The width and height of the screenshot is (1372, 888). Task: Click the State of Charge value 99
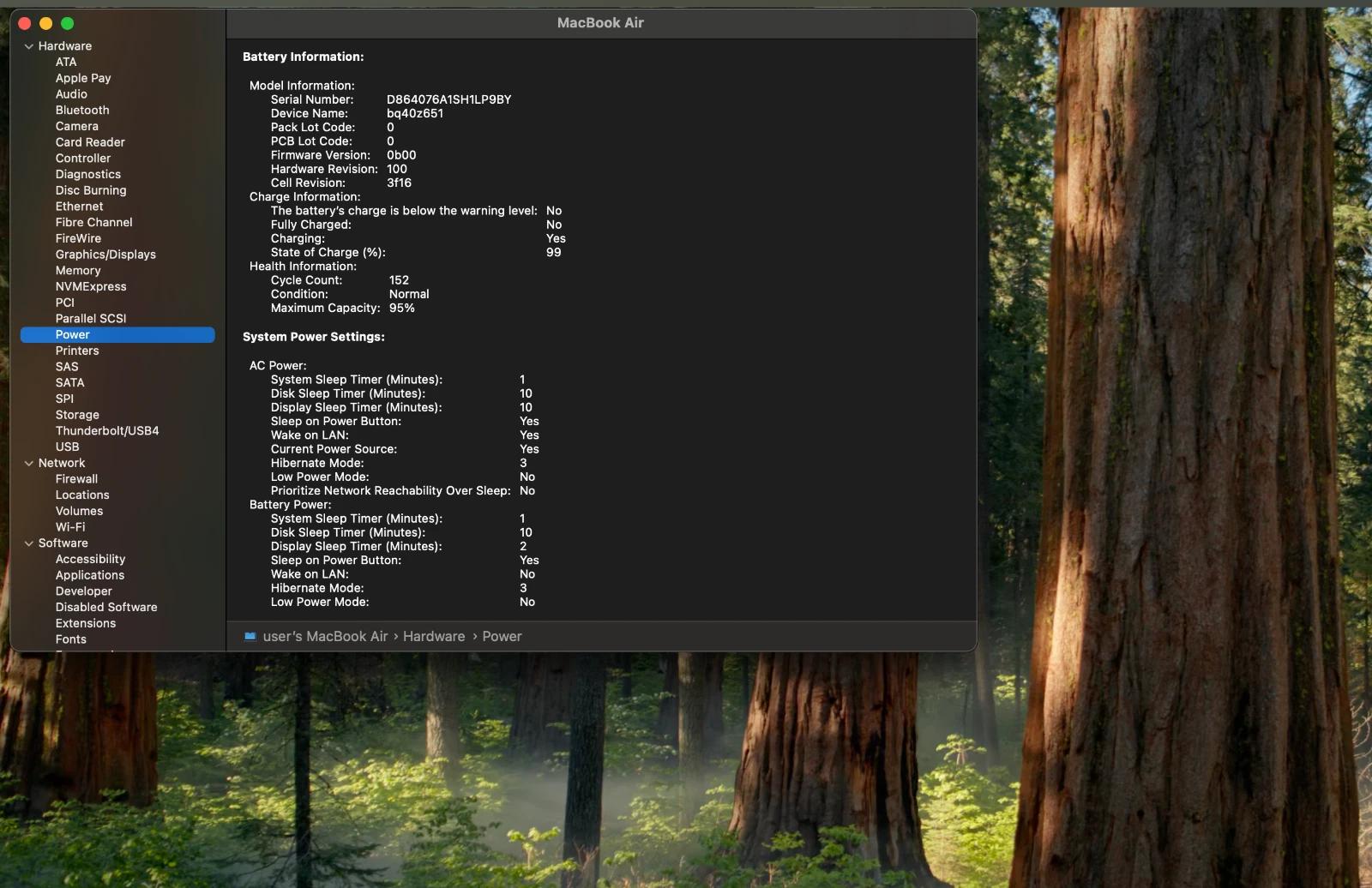(554, 252)
